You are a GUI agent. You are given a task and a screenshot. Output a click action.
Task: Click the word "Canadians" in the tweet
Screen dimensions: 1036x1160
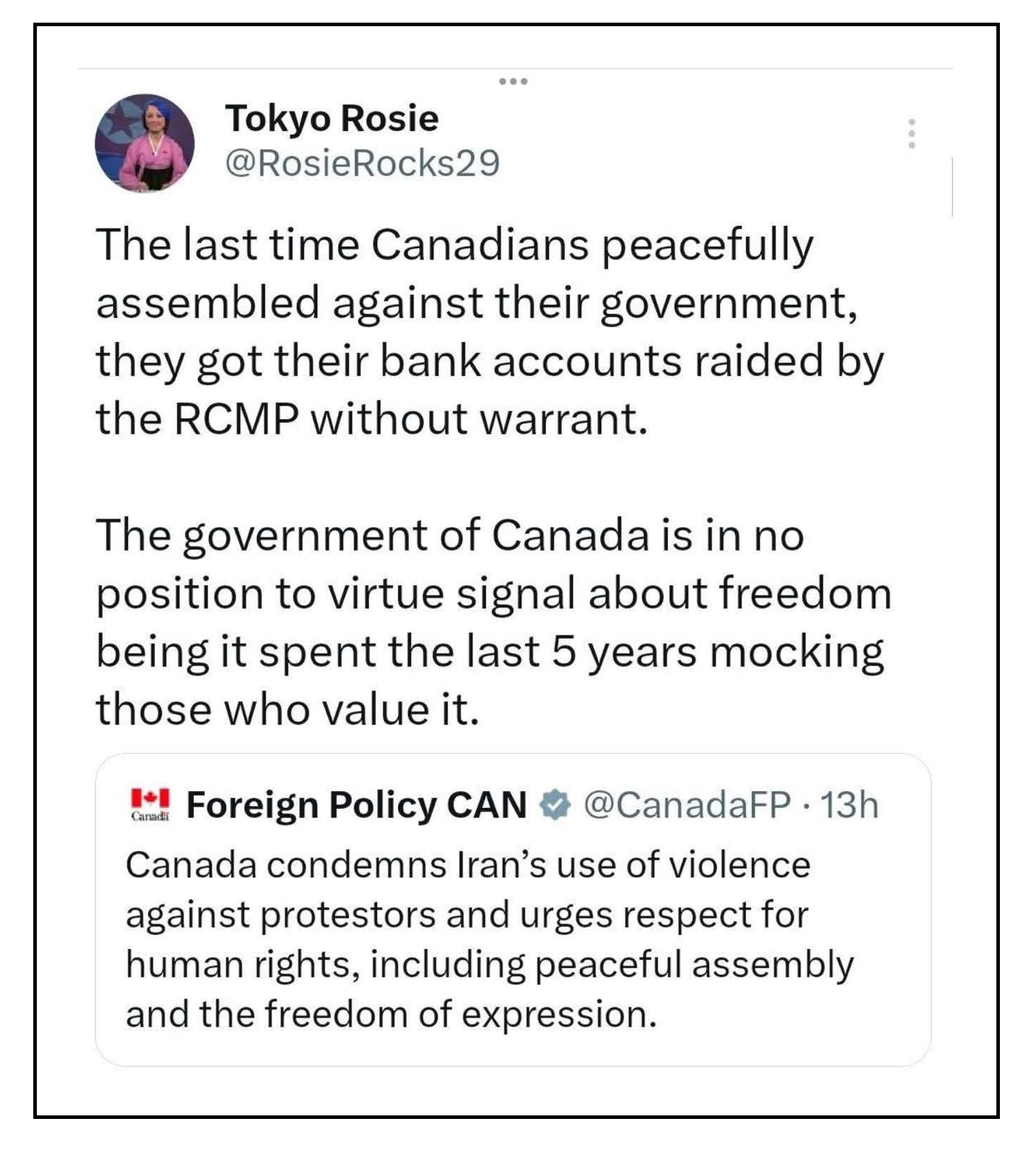[479, 244]
